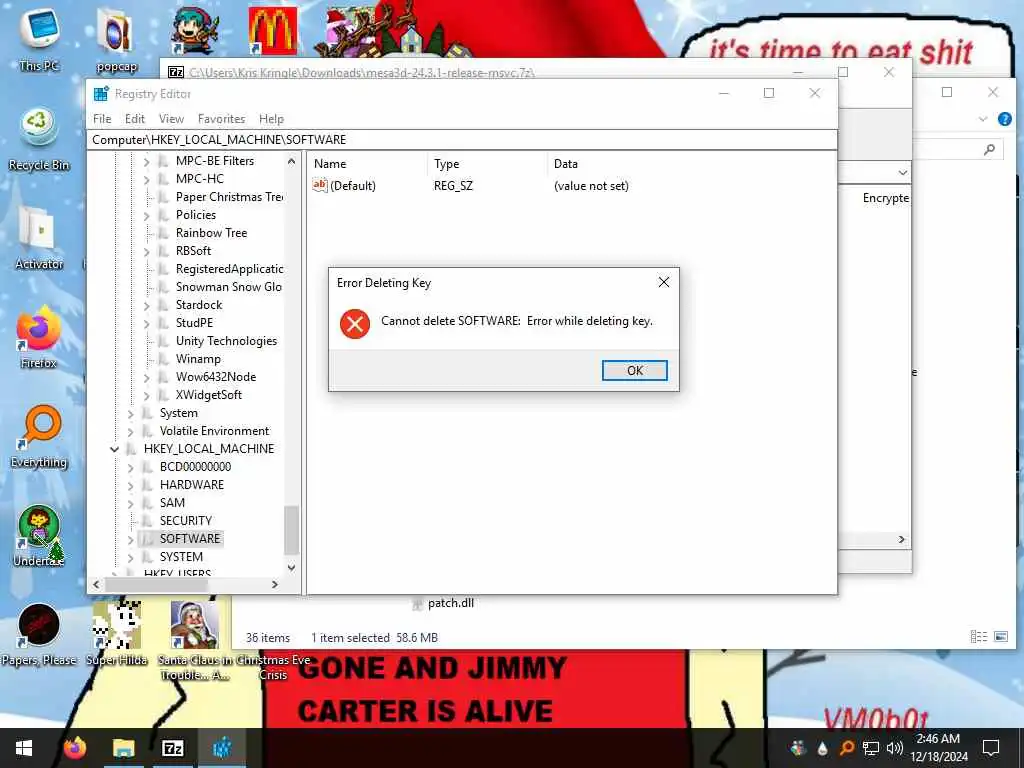
Task: Click Explorer help question mark icon
Action: 1004,119
